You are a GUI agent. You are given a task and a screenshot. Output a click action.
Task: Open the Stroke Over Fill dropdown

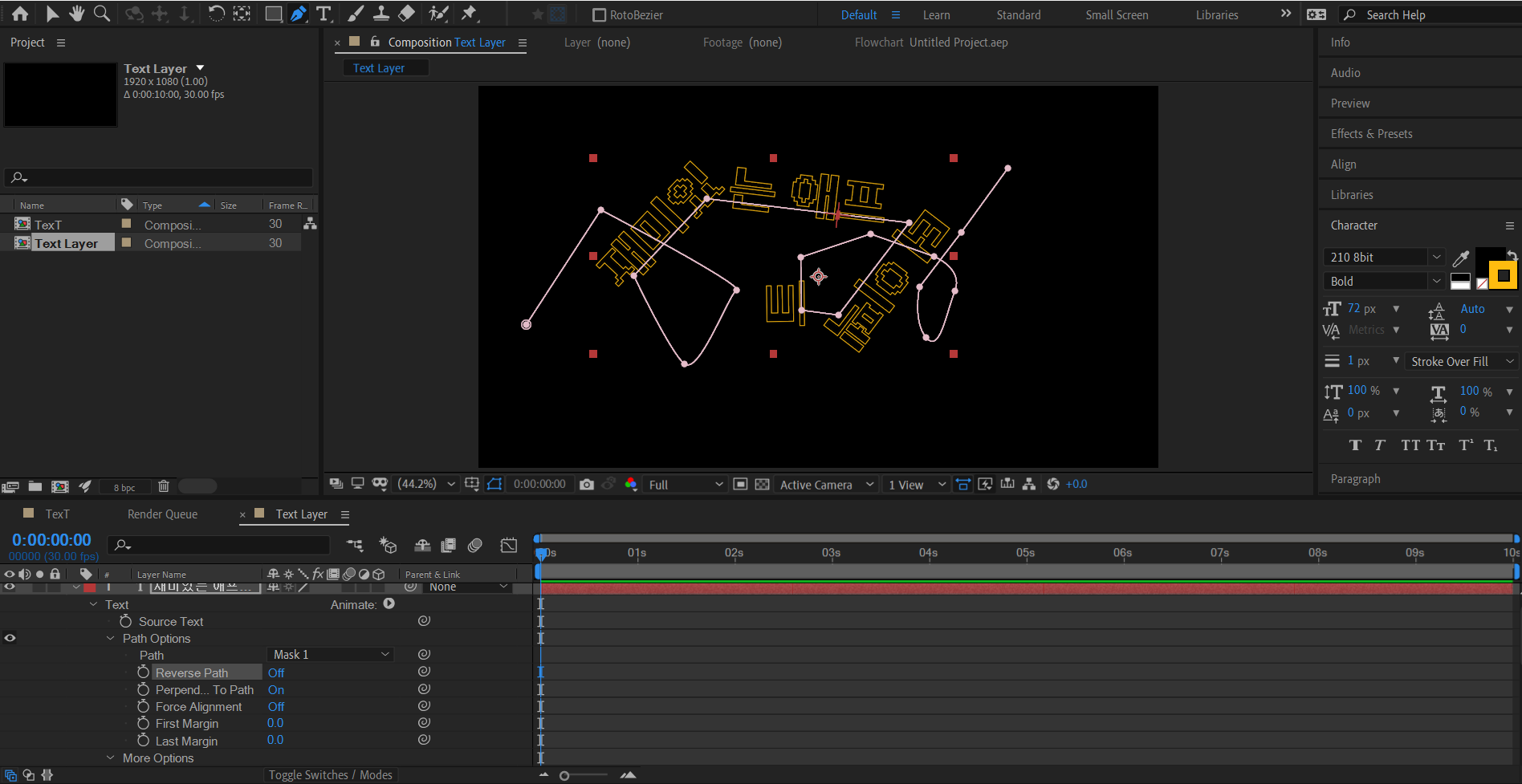coord(1460,361)
